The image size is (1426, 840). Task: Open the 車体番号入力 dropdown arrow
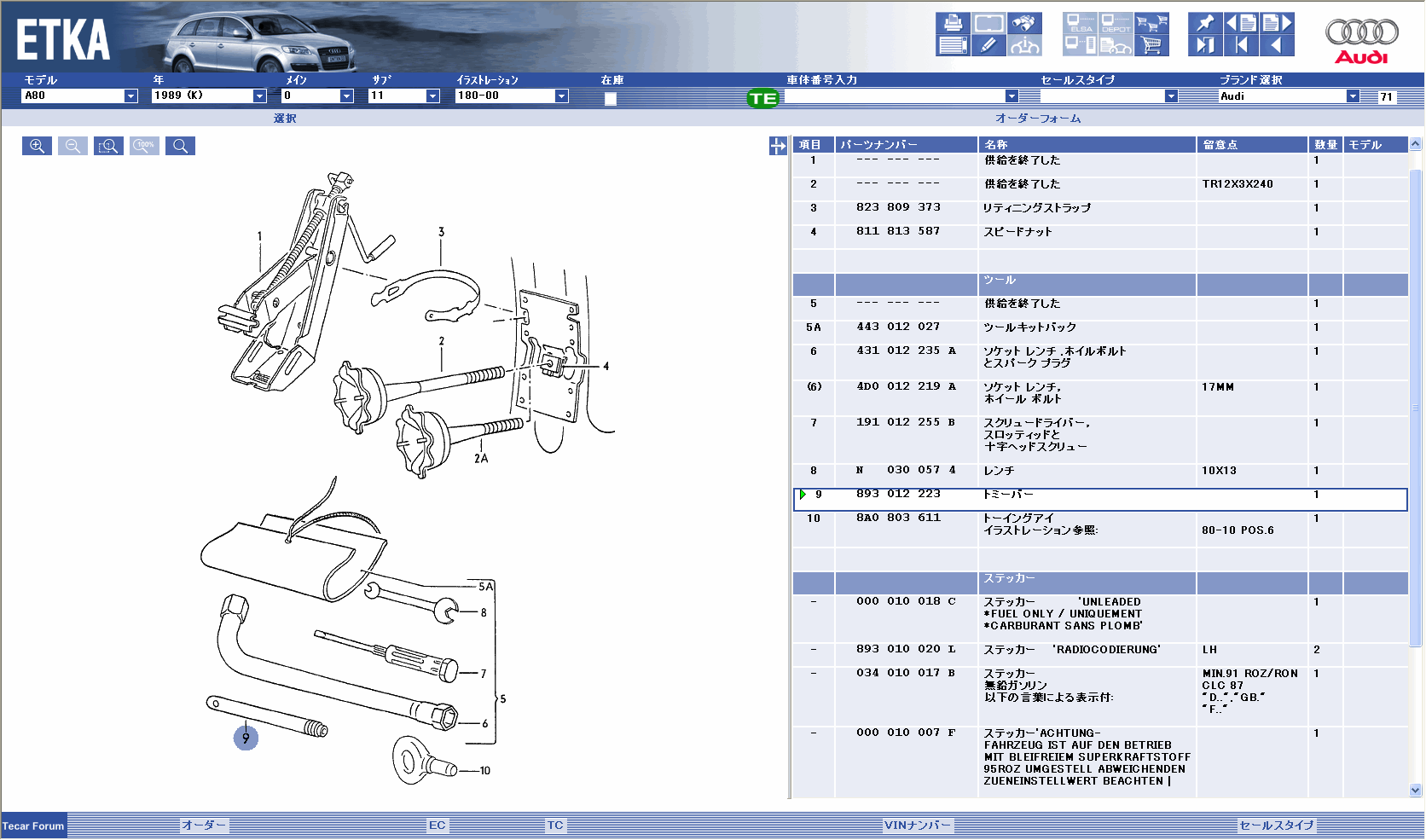1012,96
